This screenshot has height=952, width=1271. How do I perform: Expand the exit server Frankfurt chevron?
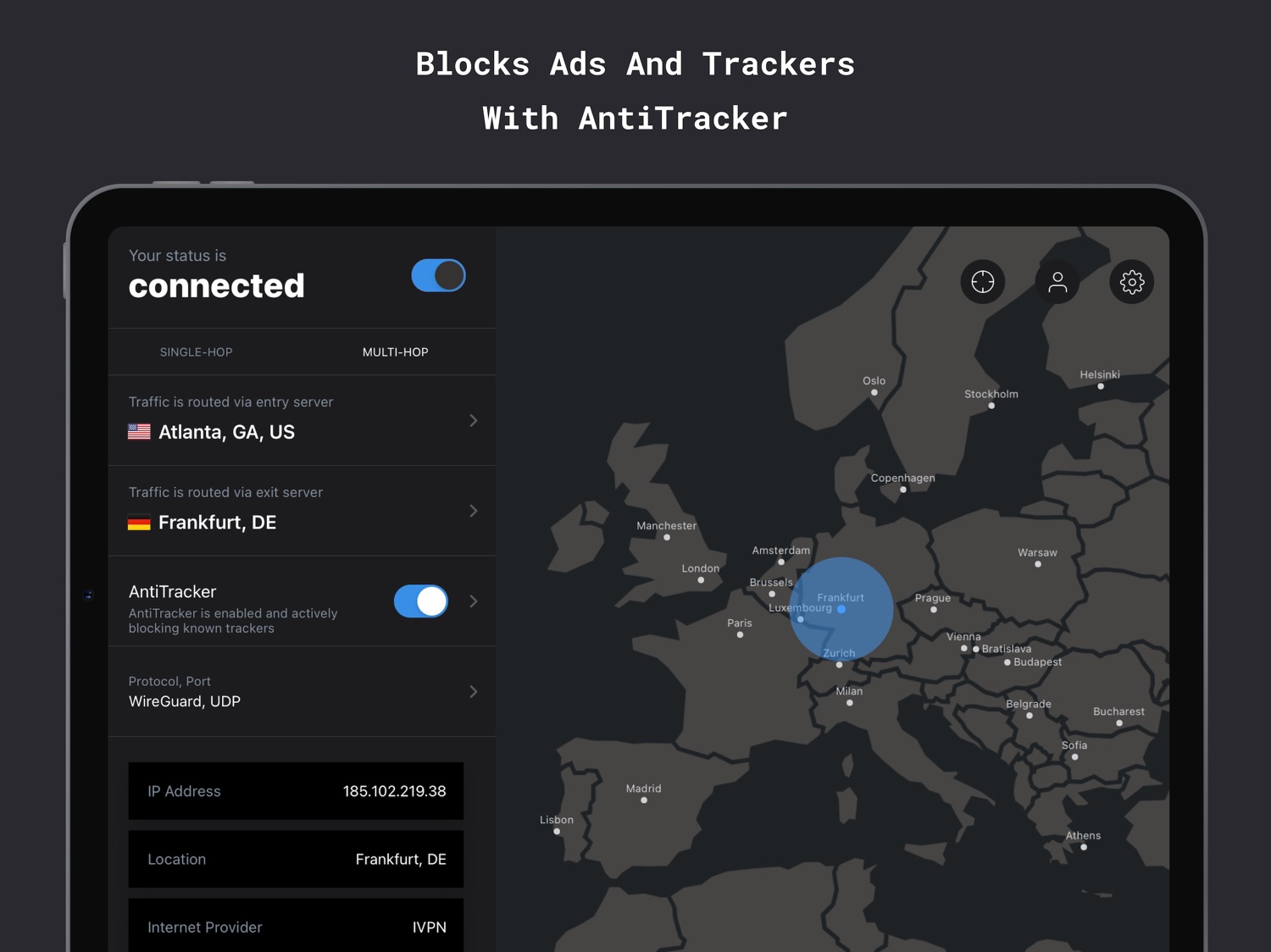coord(474,511)
